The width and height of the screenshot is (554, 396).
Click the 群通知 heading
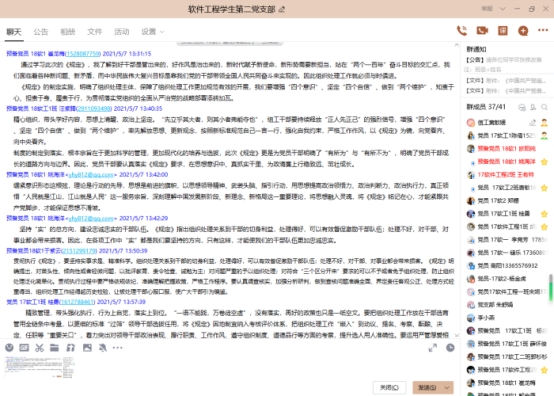[x=476, y=49]
